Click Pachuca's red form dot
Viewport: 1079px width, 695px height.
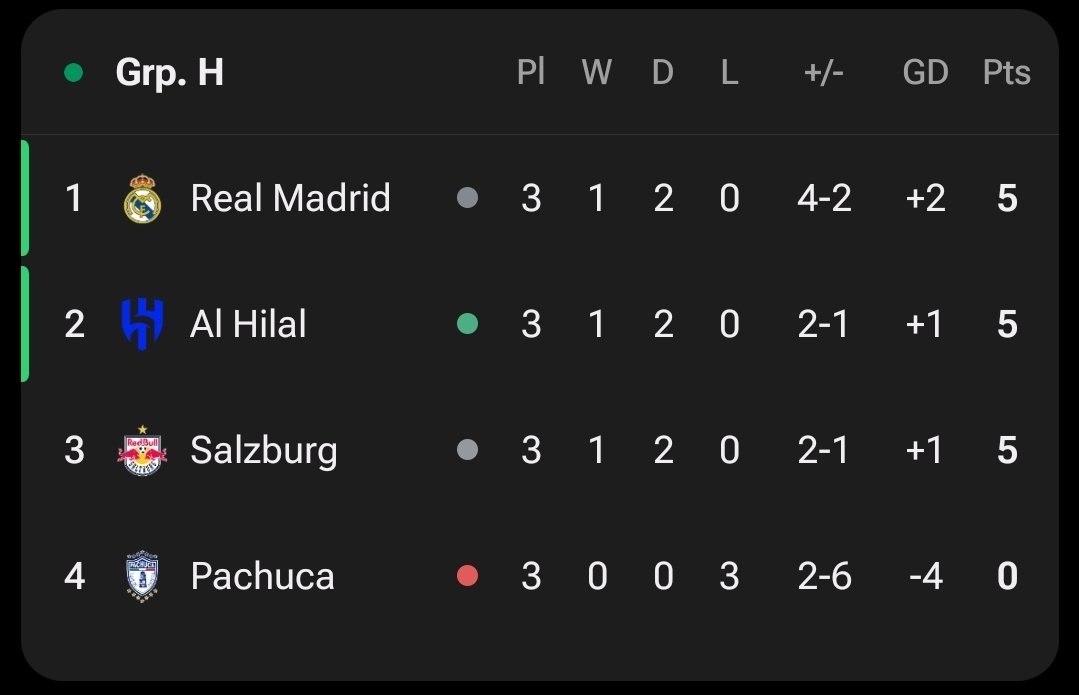(467, 575)
